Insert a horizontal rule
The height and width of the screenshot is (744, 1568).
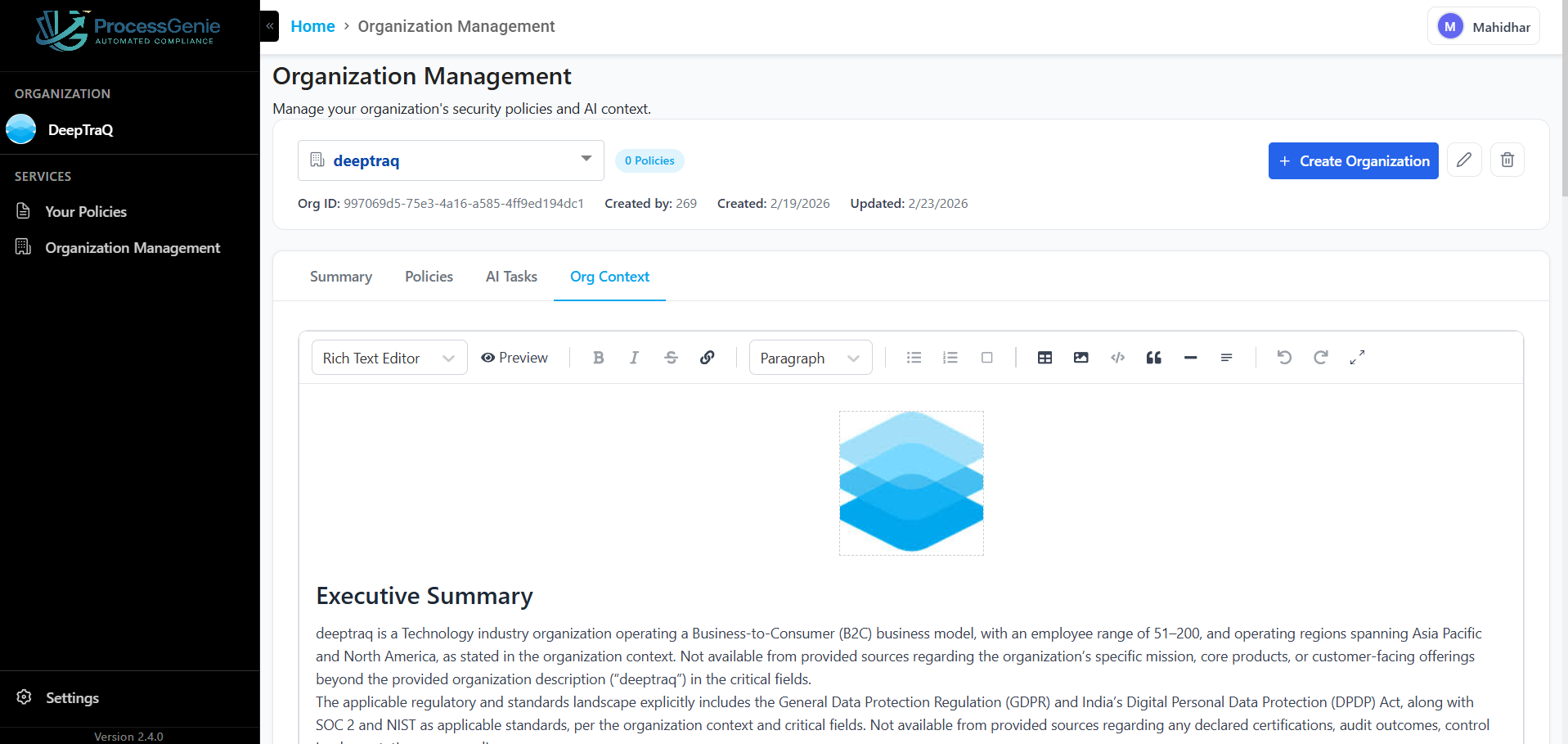pos(1190,358)
